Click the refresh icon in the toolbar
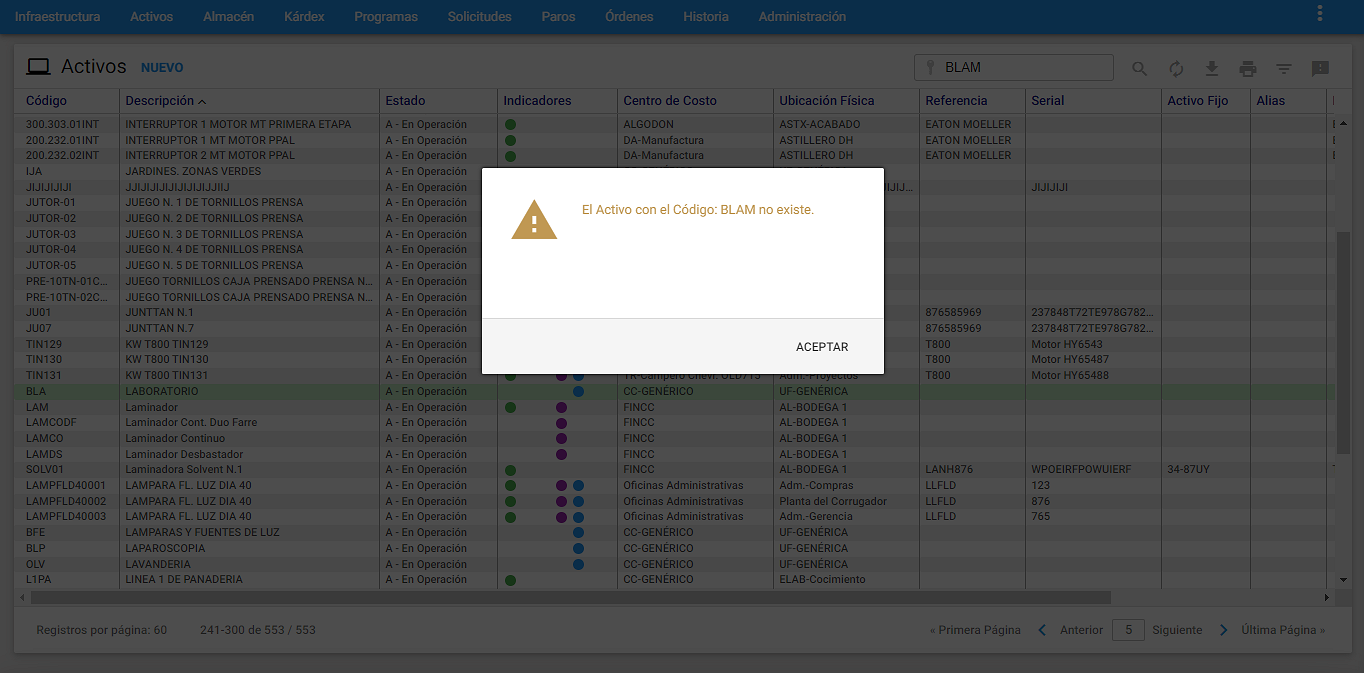 tap(1176, 68)
